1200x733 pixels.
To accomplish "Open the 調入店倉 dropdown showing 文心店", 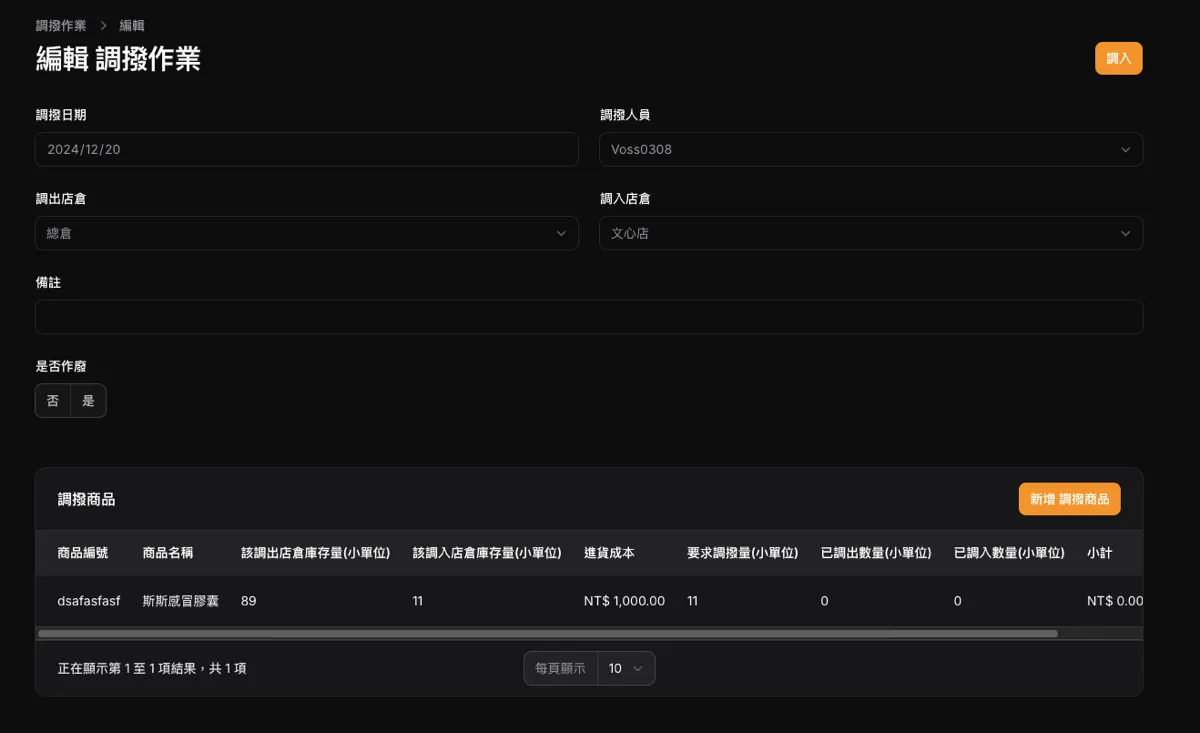I will (871, 233).
